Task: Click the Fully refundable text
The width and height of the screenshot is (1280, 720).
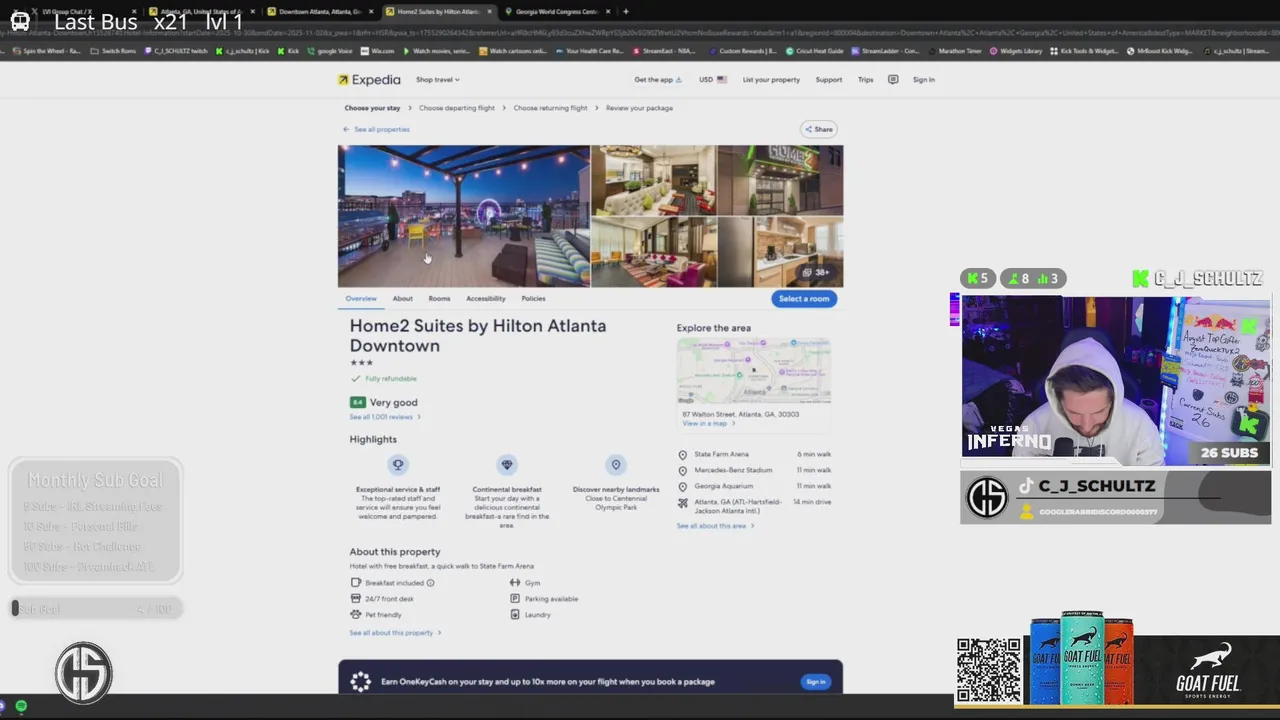Action: point(391,379)
